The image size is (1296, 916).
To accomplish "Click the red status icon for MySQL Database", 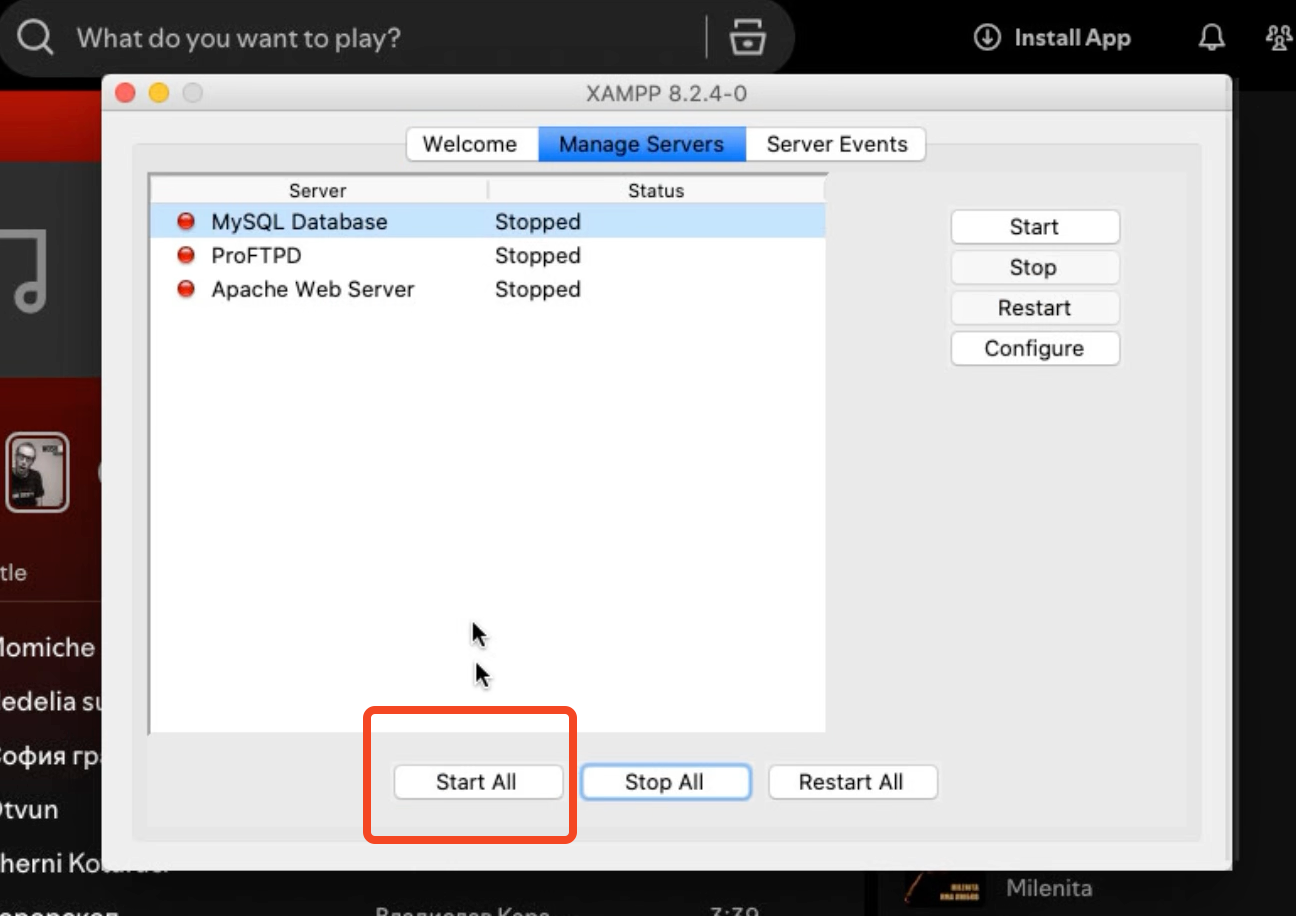I will [185, 221].
